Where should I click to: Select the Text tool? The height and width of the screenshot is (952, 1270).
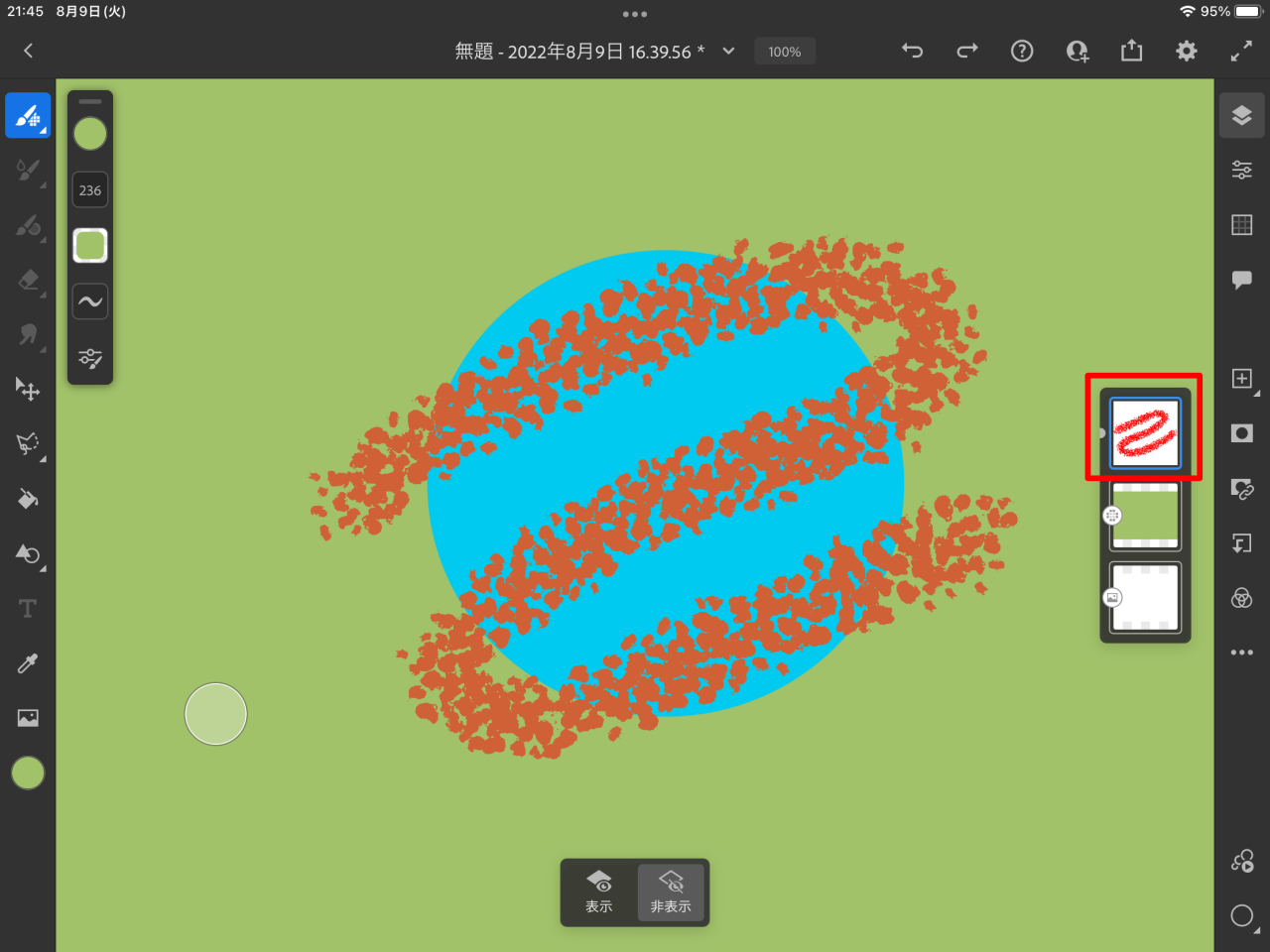(x=27, y=608)
